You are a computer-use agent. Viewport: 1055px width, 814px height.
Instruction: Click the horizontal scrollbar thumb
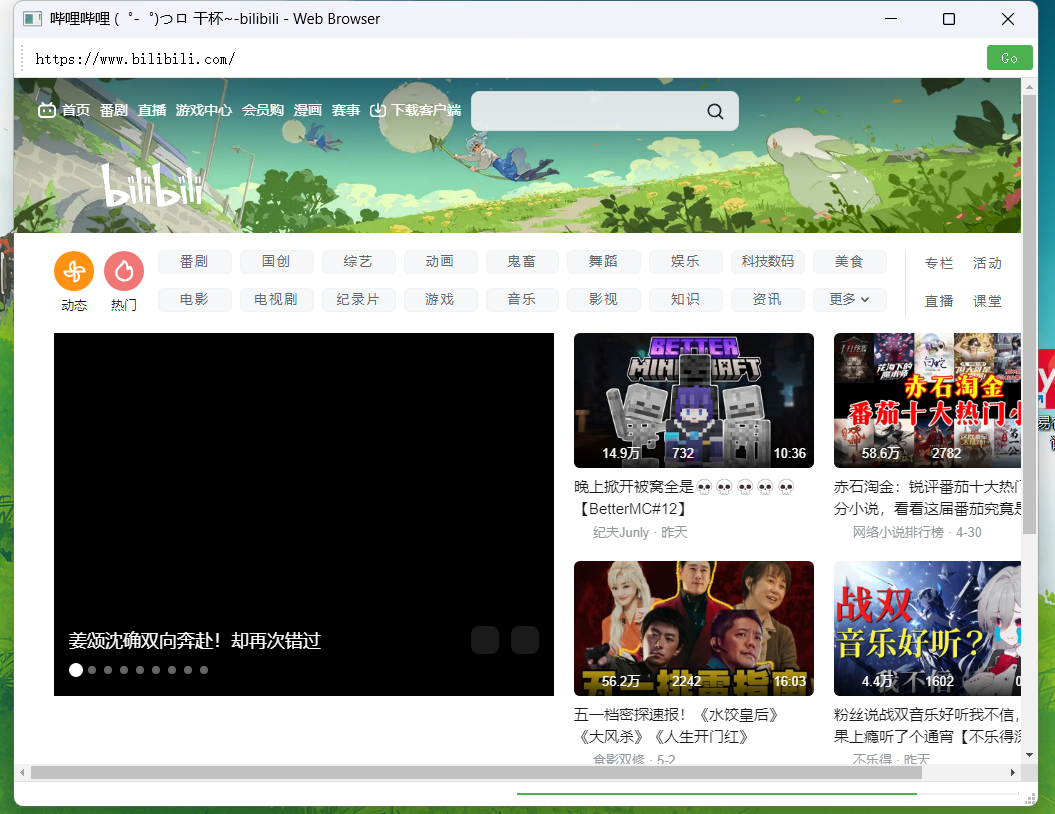pos(476,772)
